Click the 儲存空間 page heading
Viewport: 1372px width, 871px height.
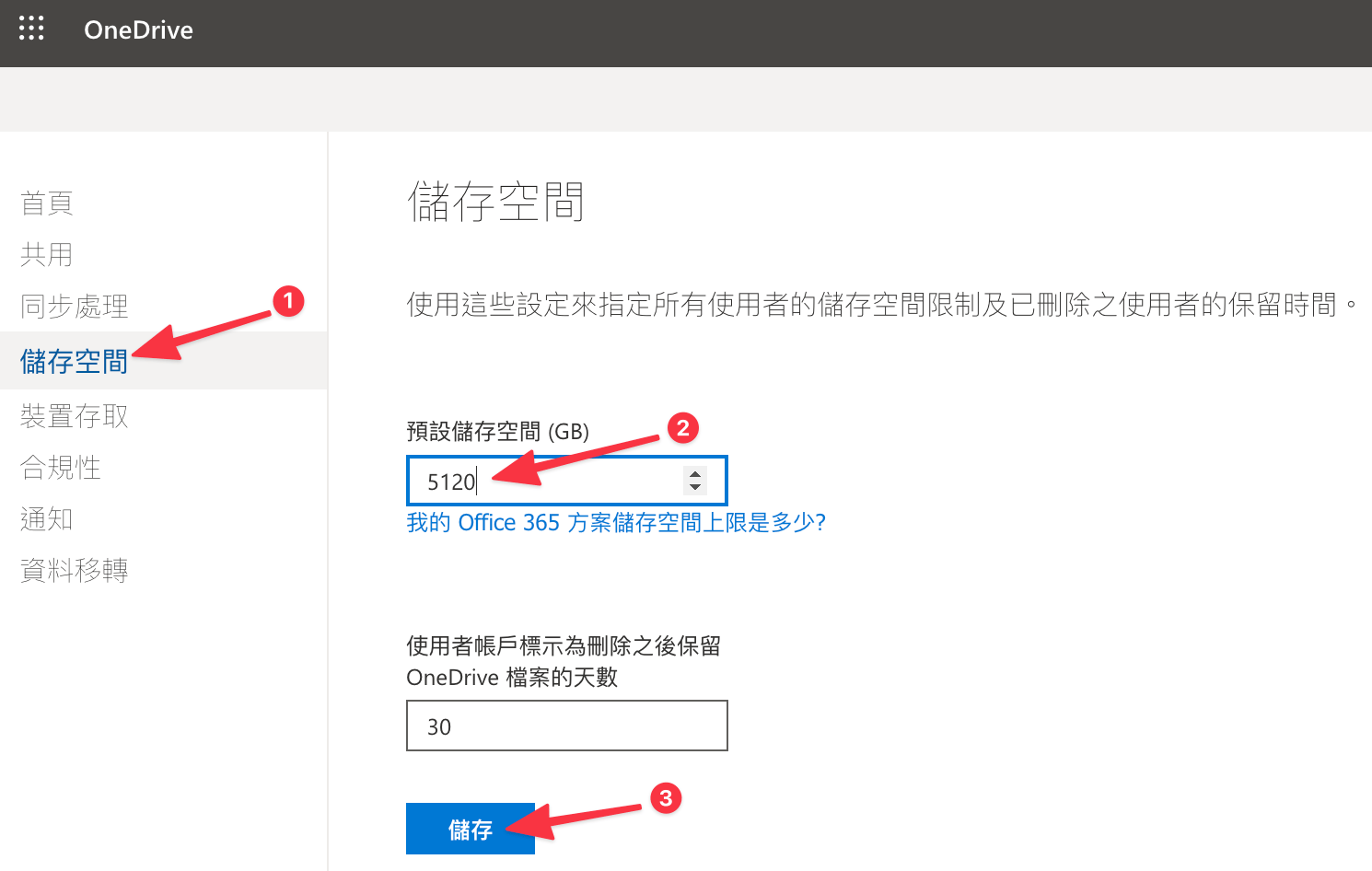click(495, 202)
